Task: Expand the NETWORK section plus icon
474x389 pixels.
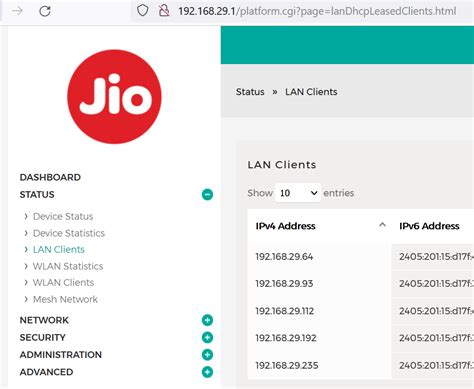Action: pos(207,320)
